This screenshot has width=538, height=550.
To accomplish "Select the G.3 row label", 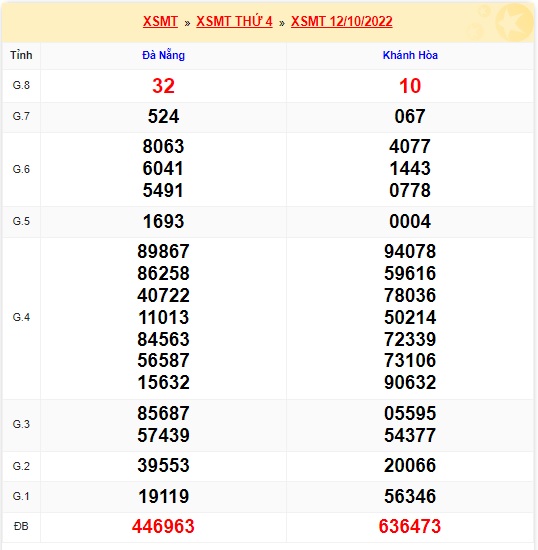I will [x=21, y=424].
